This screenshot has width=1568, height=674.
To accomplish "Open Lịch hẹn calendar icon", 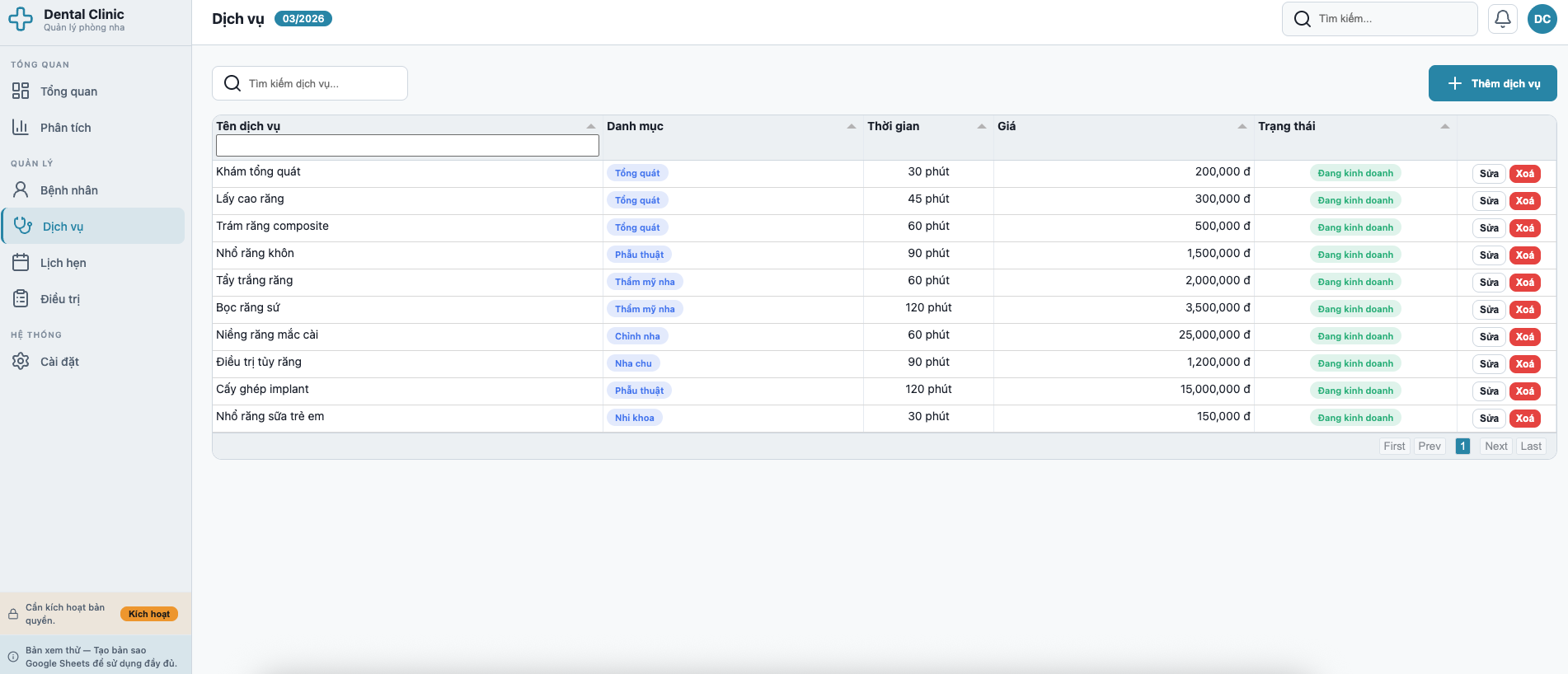I will (x=21, y=262).
